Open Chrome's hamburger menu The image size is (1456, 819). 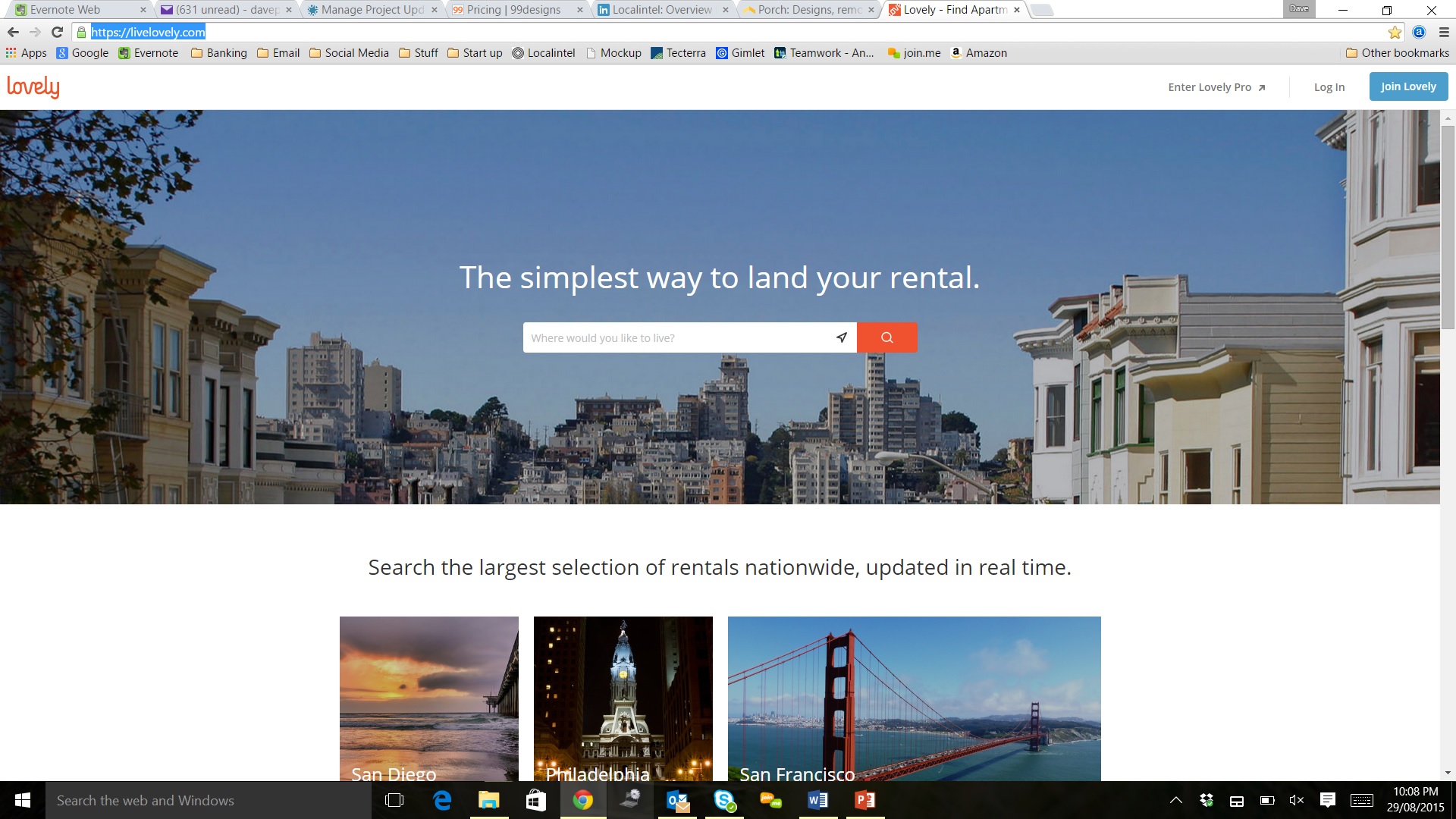[x=1444, y=32]
